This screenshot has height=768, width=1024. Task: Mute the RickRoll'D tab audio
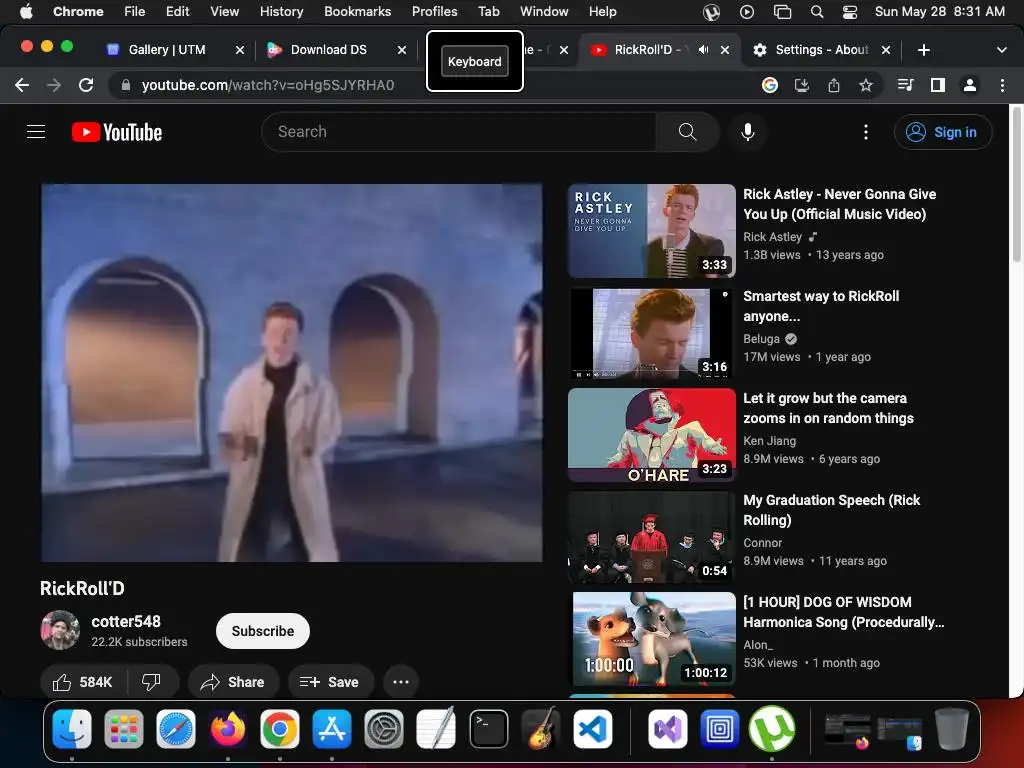pos(703,50)
